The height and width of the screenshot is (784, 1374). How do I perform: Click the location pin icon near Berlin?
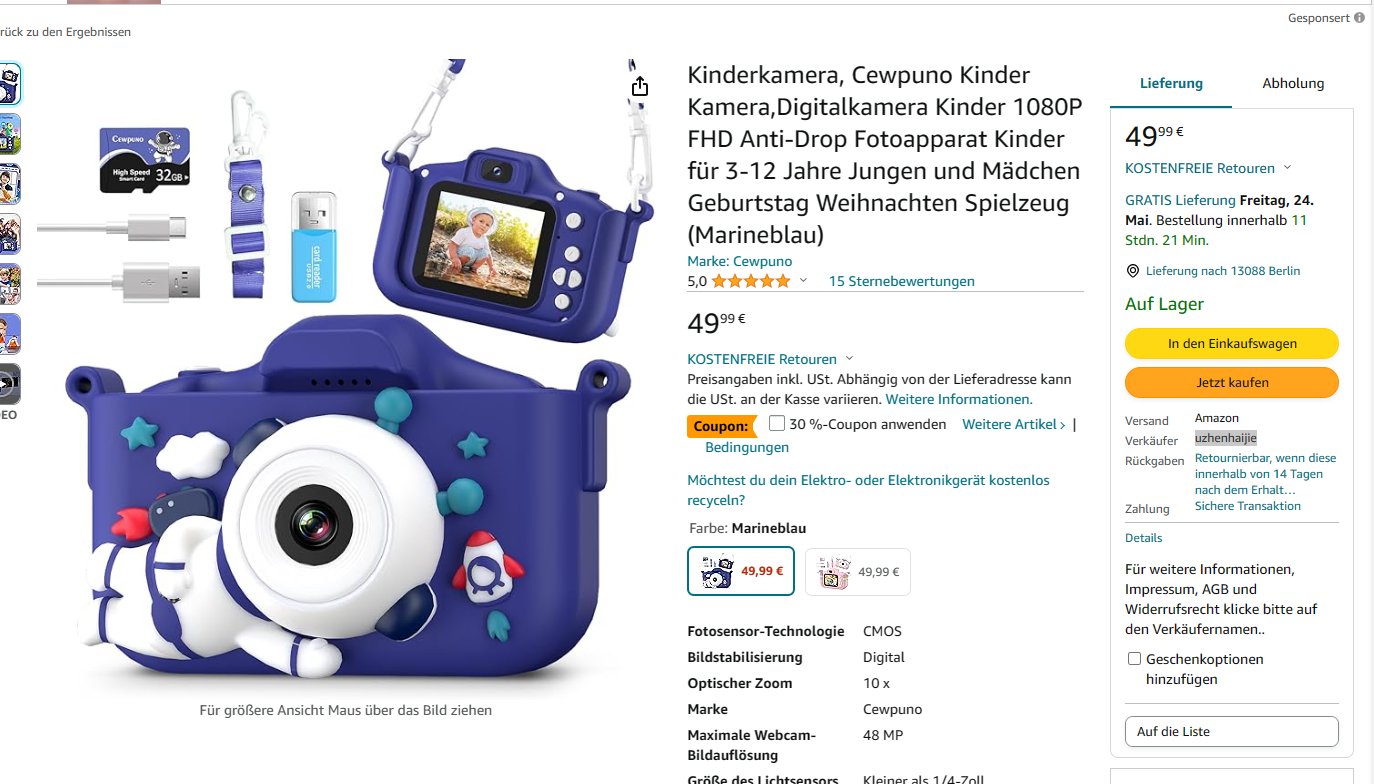pos(1132,271)
